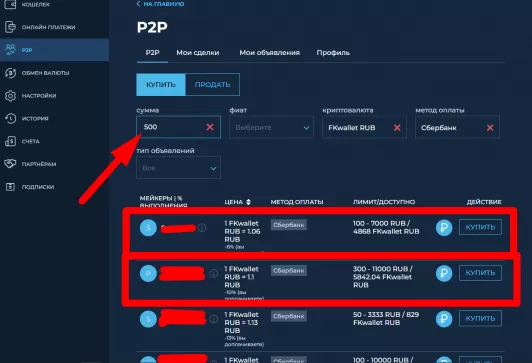This screenshot has width=532, height=363.
Task: Click Сбербанк tag in the 1.06 RUB offer
Action: click(289, 225)
